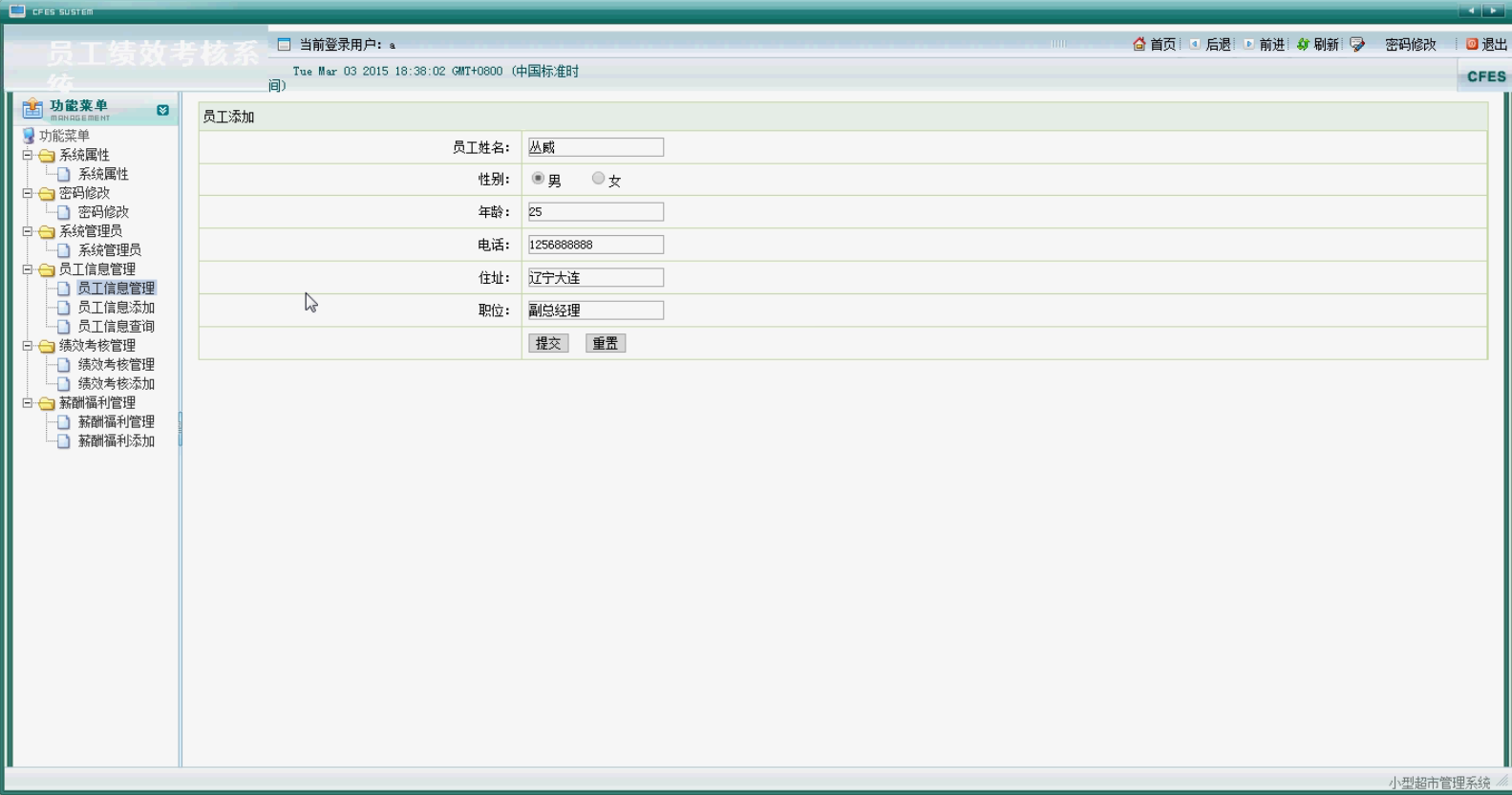This screenshot has width=1512, height=795.
Task: Go to 首页 home link
Action: tap(1162, 45)
